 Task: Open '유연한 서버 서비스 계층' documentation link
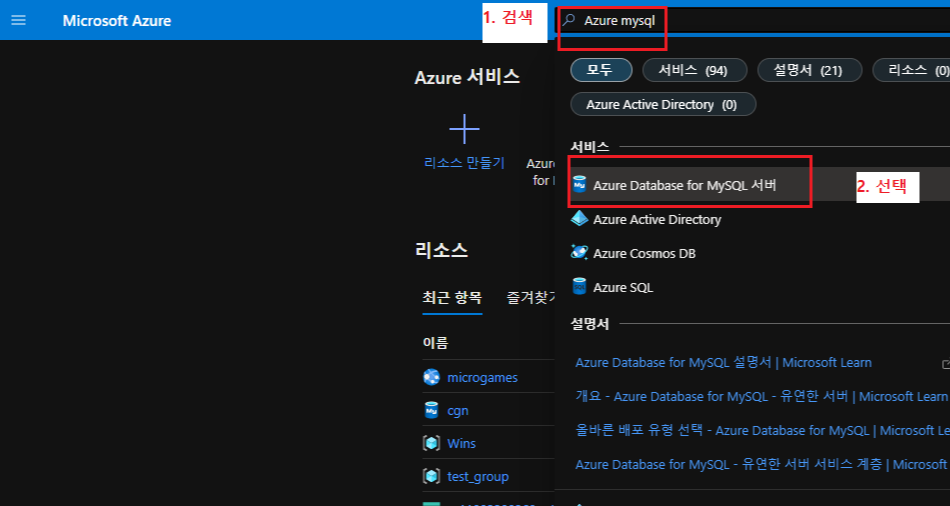click(x=762, y=464)
